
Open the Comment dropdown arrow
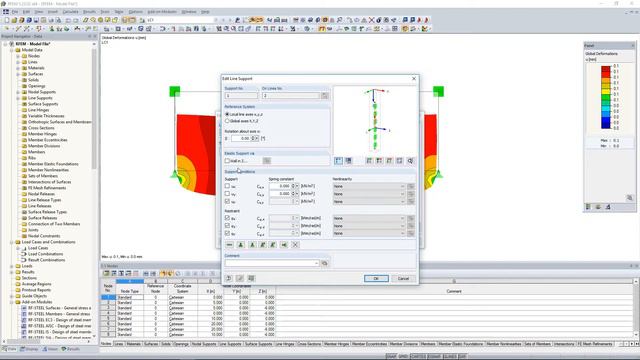(317, 263)
